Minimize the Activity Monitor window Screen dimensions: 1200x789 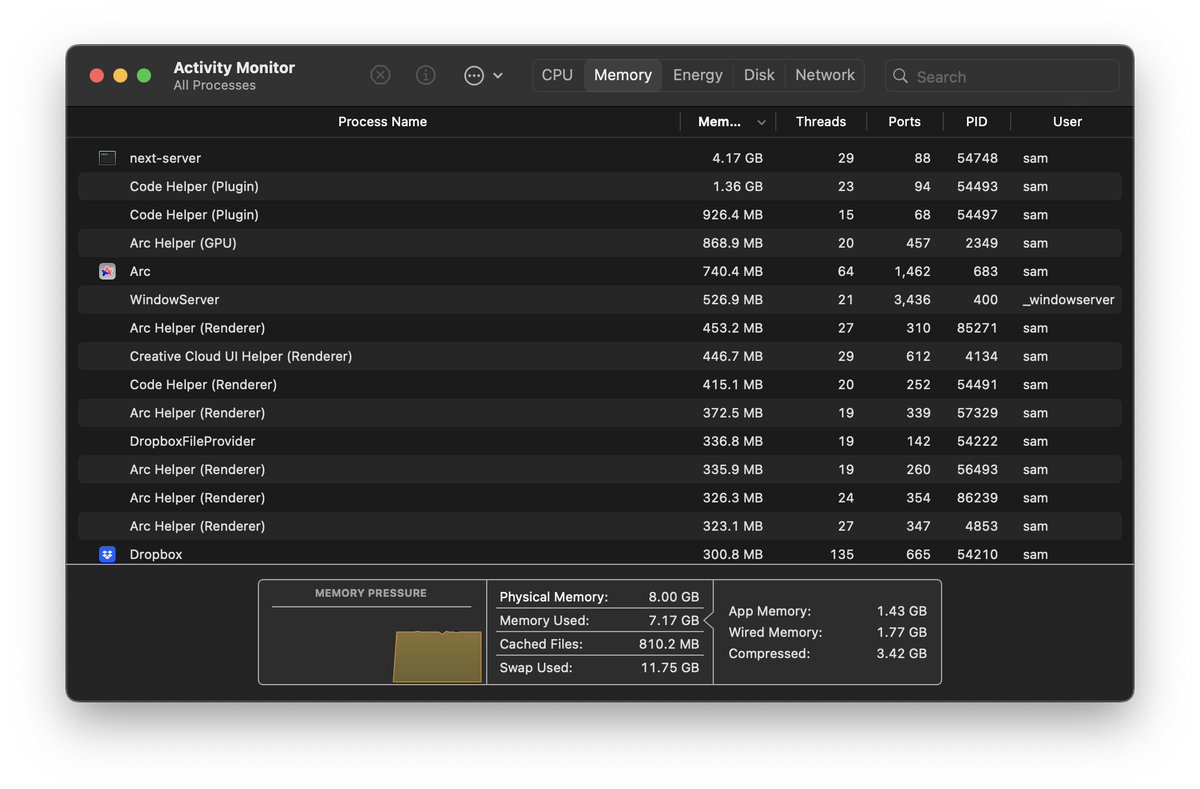click(x=120, y=75)
